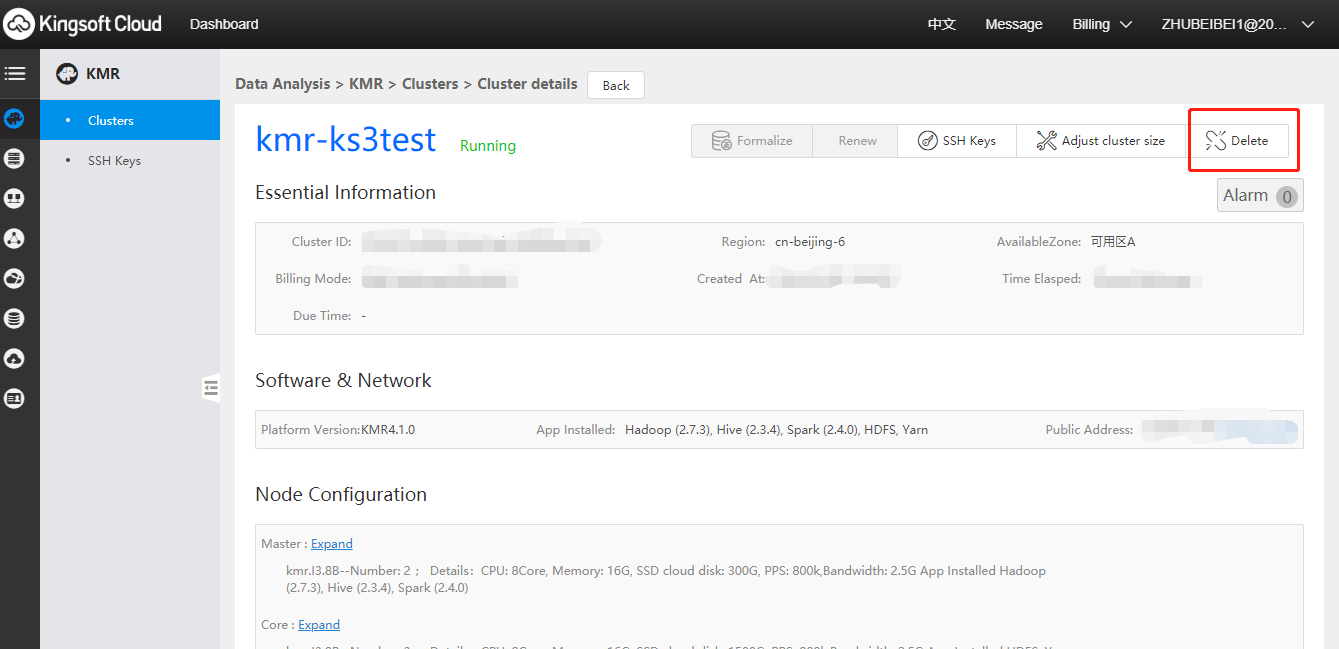Image resolution: width=1339 pixels, height=649 pixels.
Task: Open the triangle-nodes network icon in sidebar
Action: 14,239
